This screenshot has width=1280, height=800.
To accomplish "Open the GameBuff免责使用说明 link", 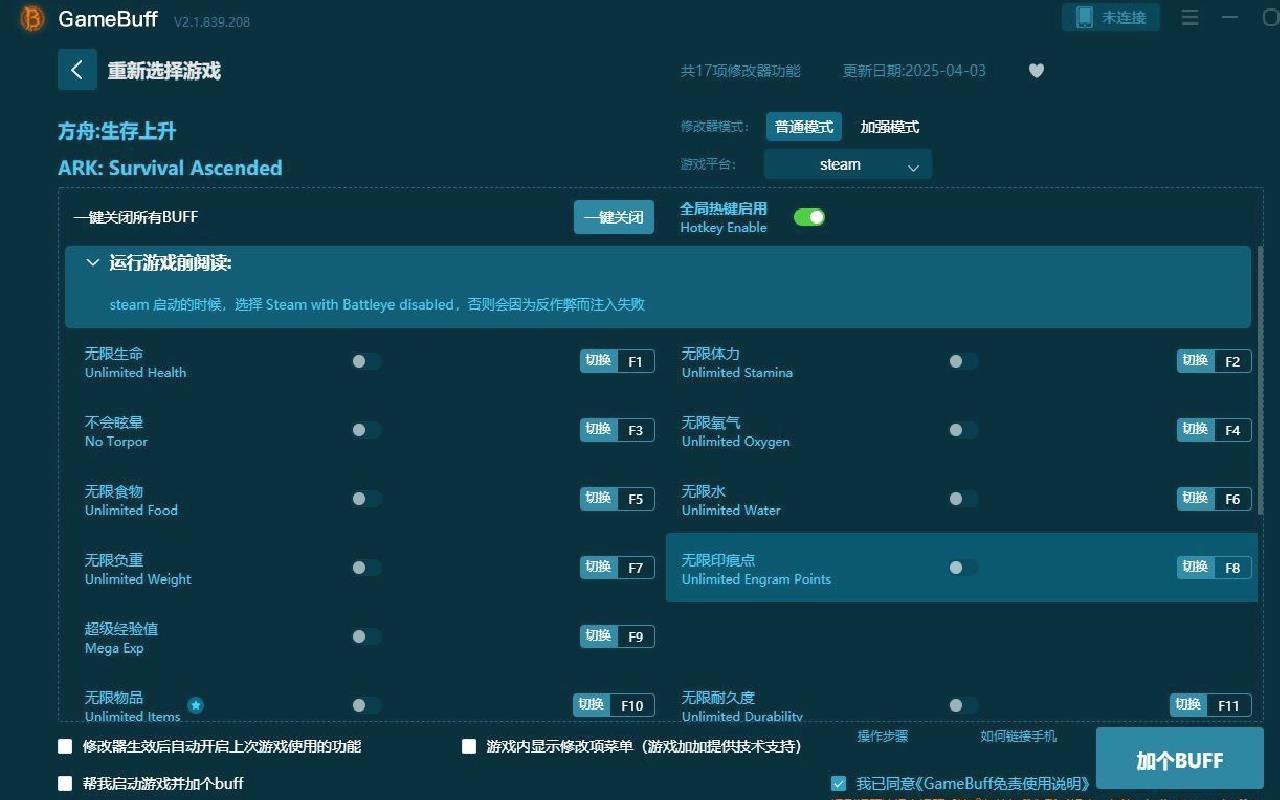I will [x=1001, y=784].
